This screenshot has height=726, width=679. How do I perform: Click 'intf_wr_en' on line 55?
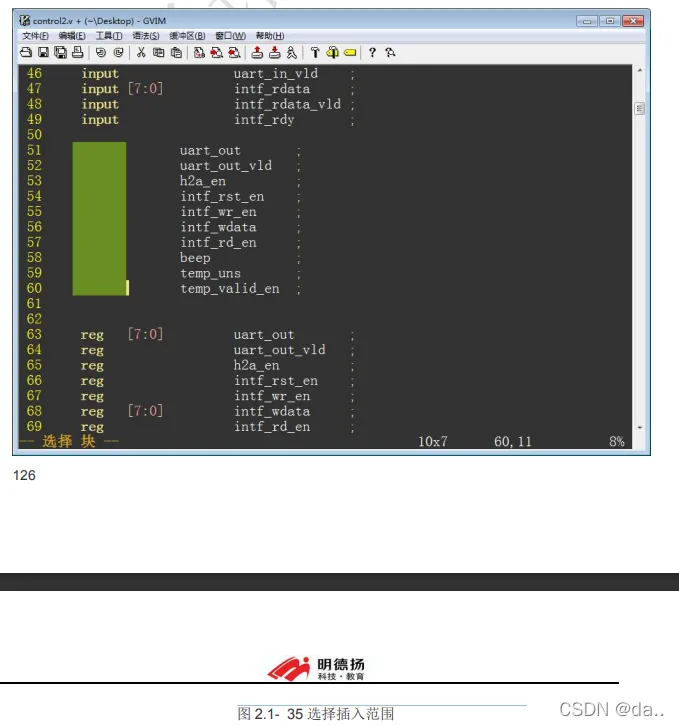tap(218, 212)
